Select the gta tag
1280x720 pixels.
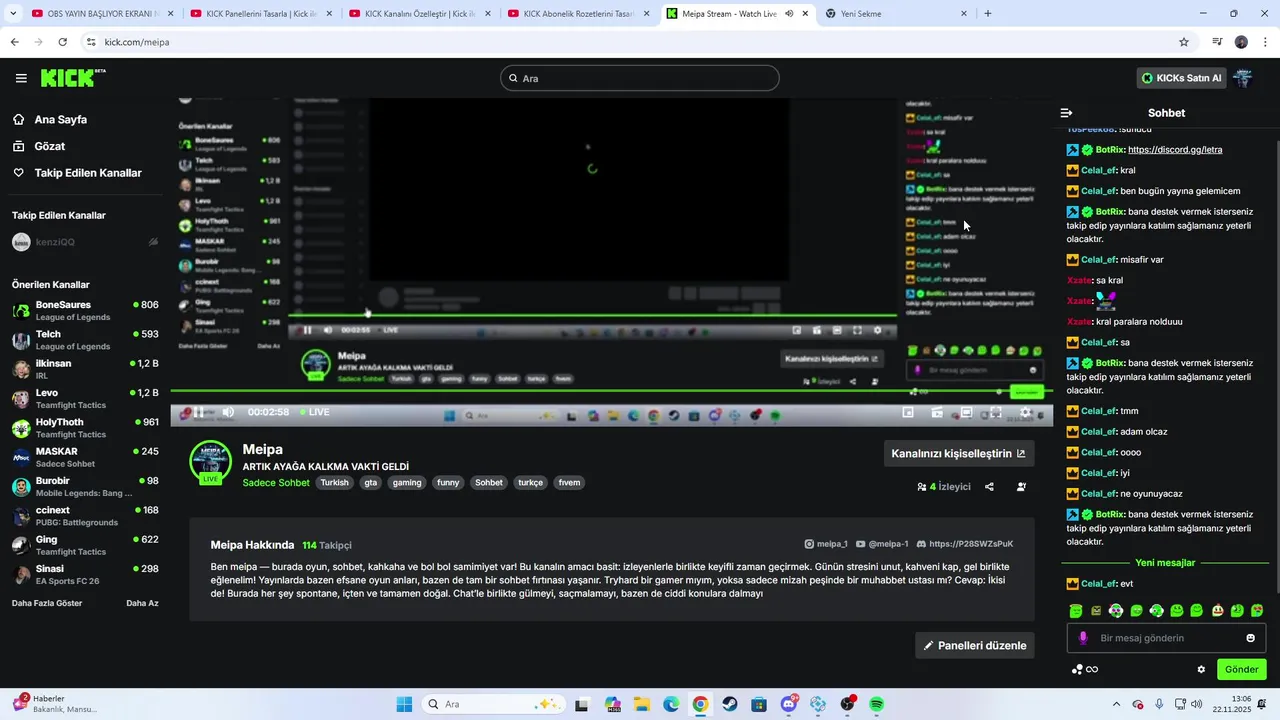(371, 483)
